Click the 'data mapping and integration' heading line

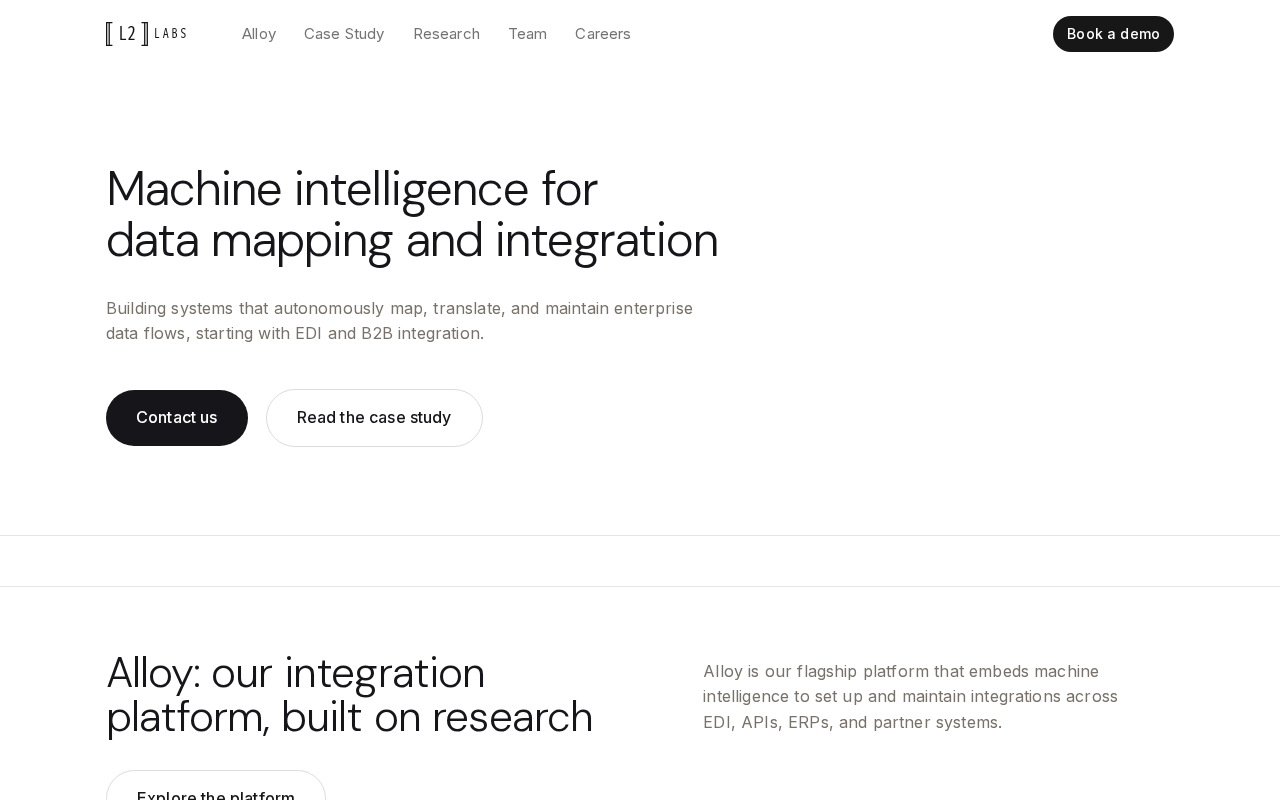pos(412,240)
